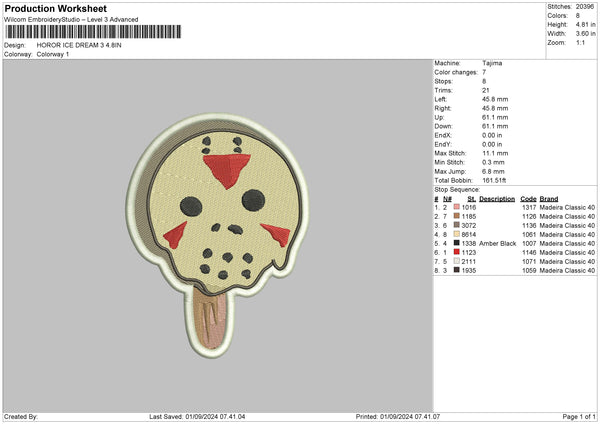Click the embroidered ice cream mask design preview

(217, 235)
